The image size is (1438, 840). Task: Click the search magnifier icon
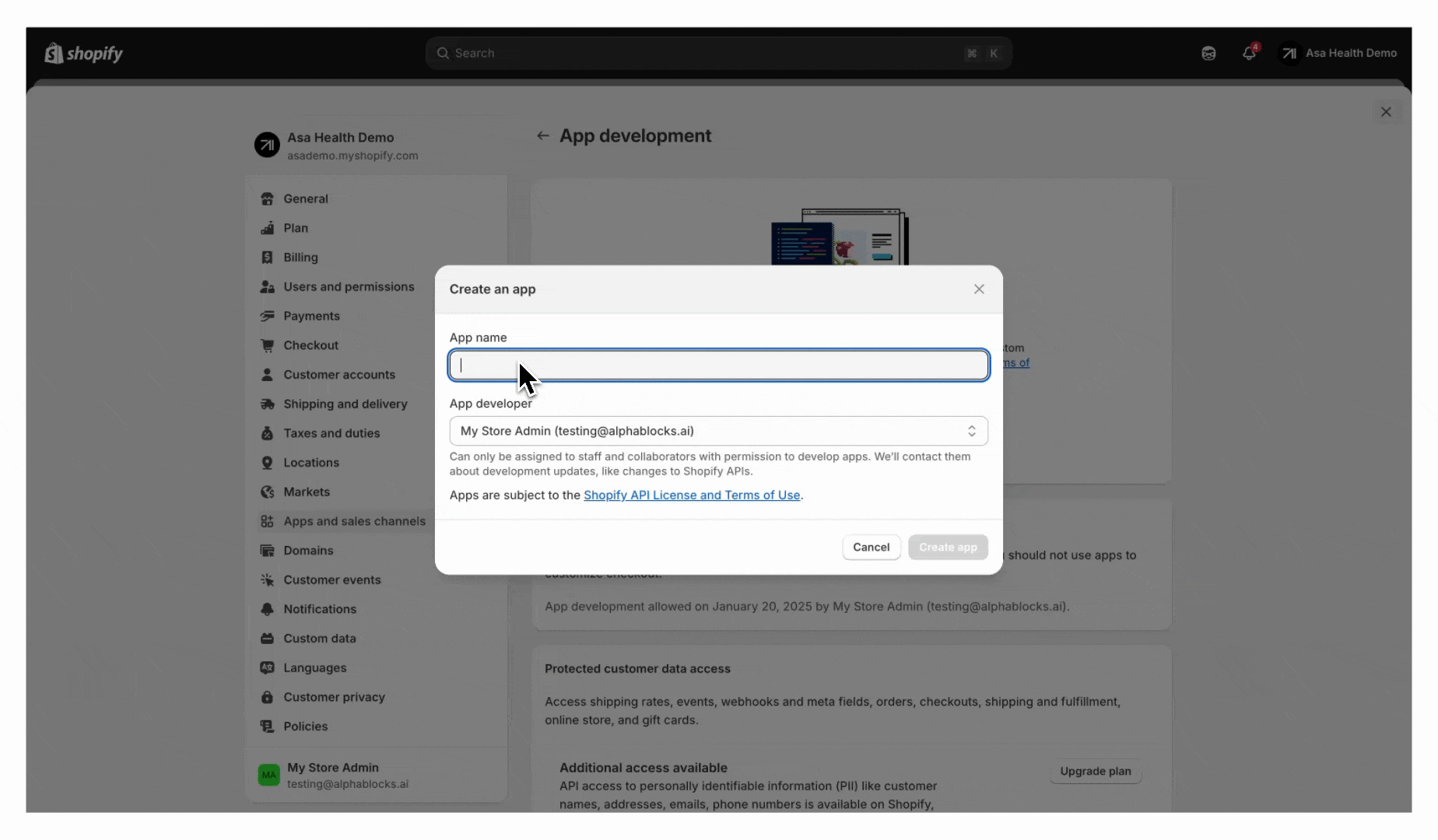(443, 53)
